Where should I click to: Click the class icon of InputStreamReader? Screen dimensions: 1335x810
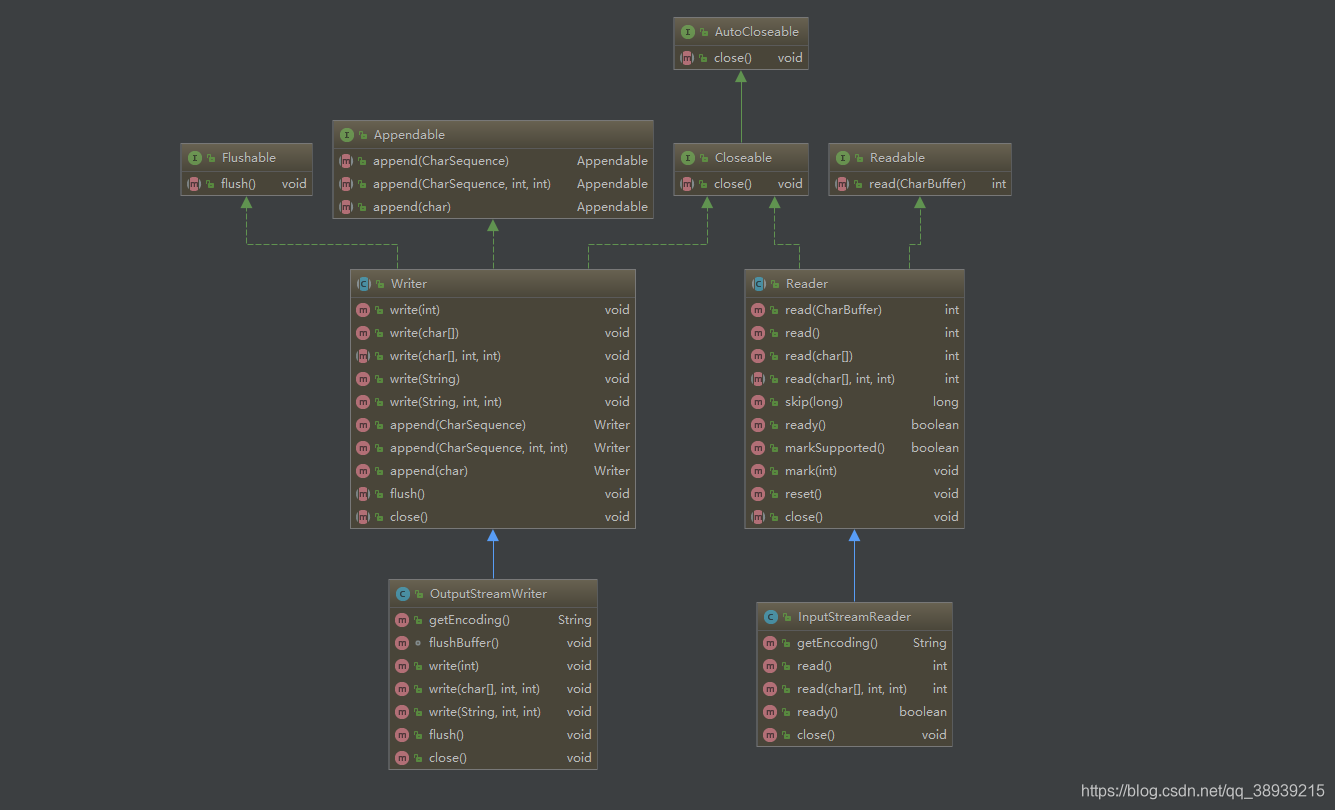[770, 617]
